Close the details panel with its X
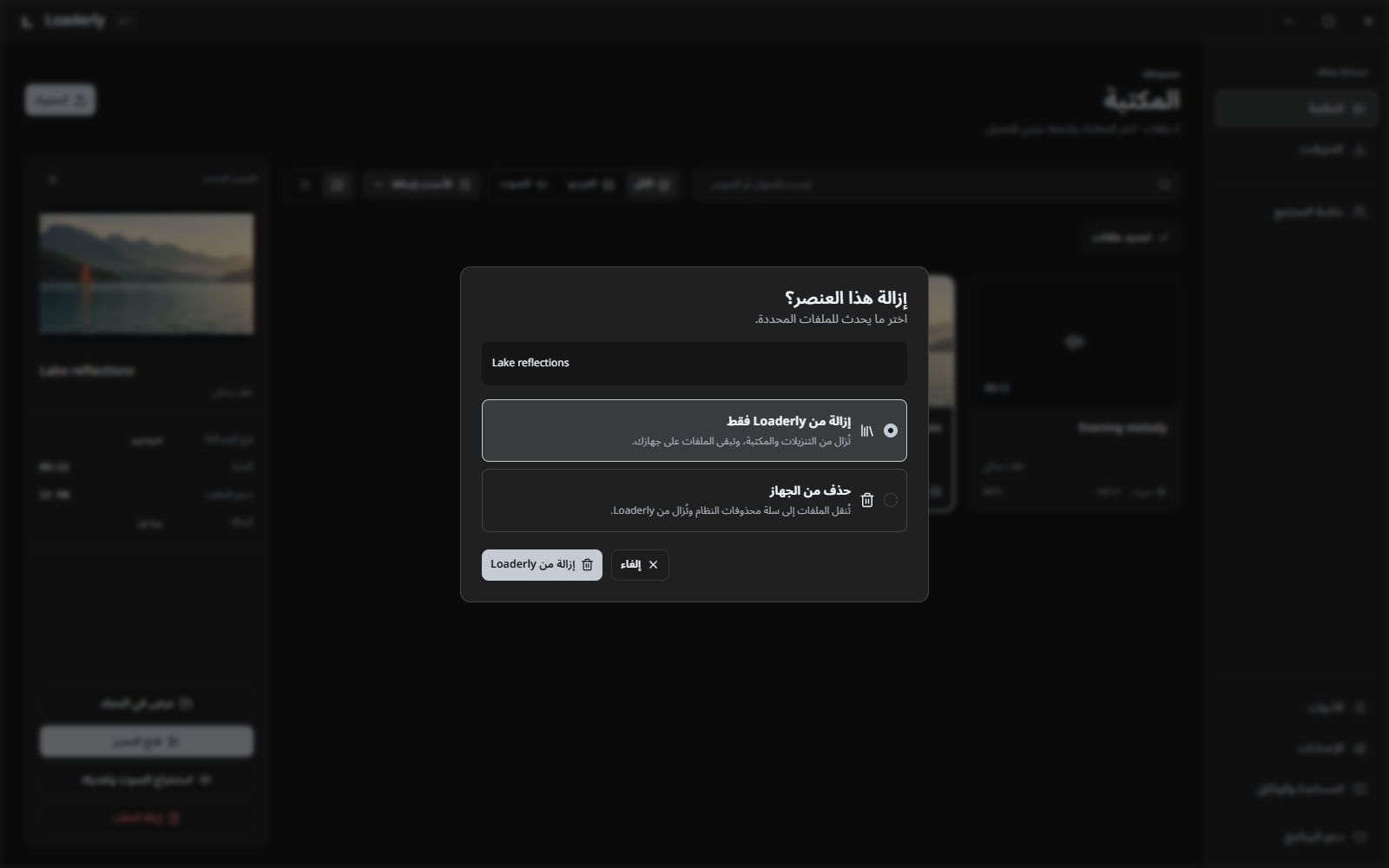 (x=53, y=180)
